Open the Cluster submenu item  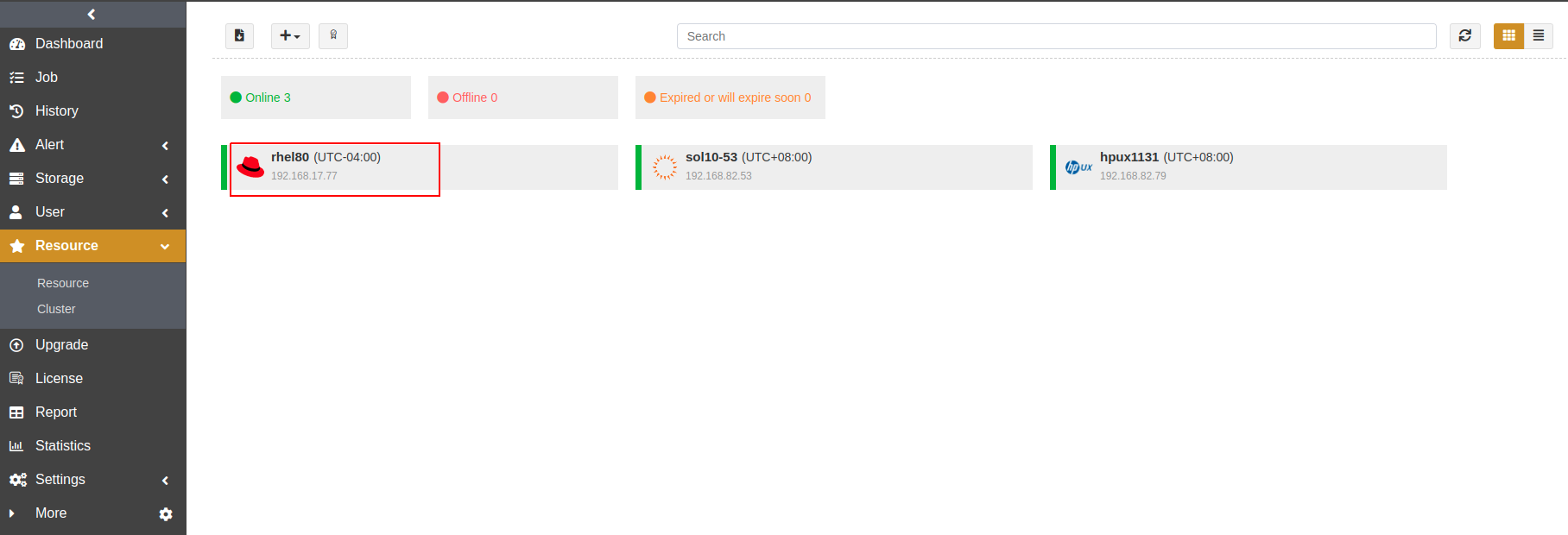click(56, 309)
